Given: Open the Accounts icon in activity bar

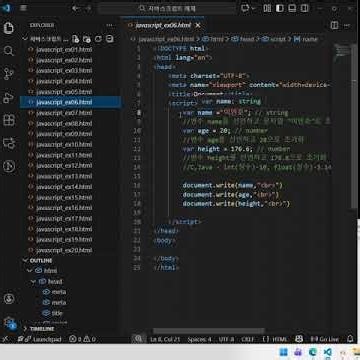Looking at the screenshot, I should 9,299.
